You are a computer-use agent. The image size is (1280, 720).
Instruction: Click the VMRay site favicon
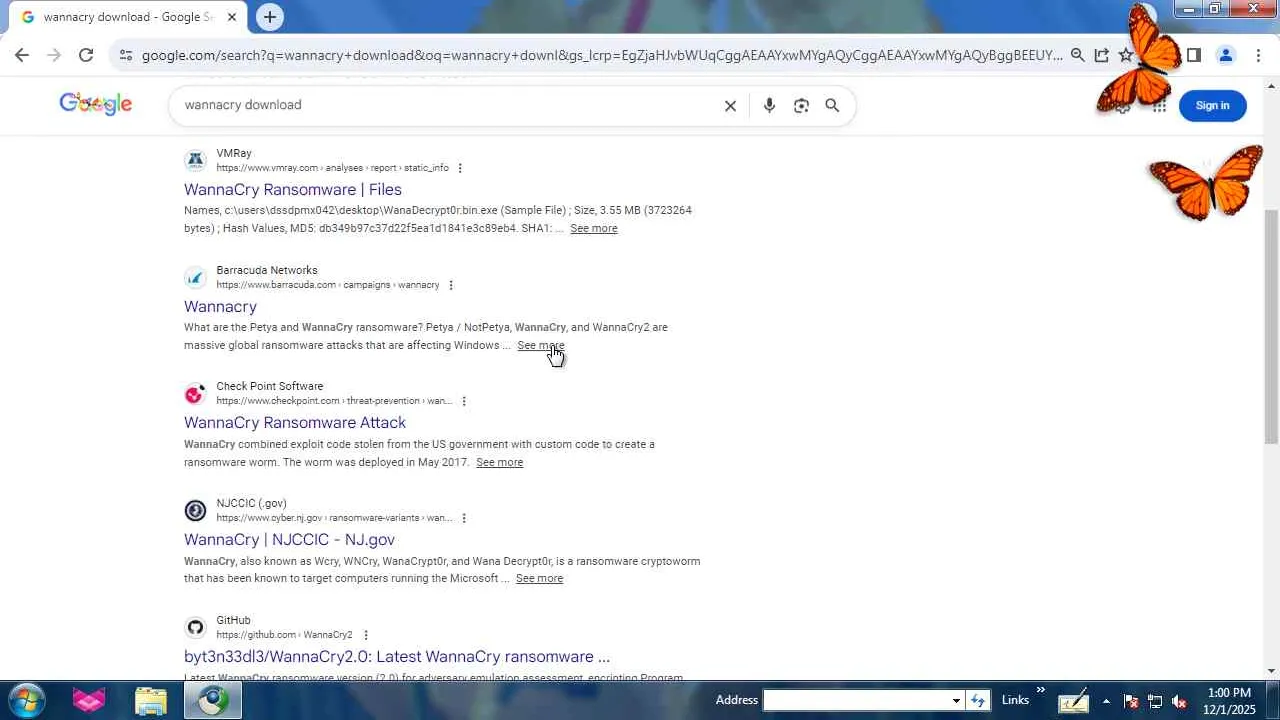pyautogui.click(x=195, y=160)
